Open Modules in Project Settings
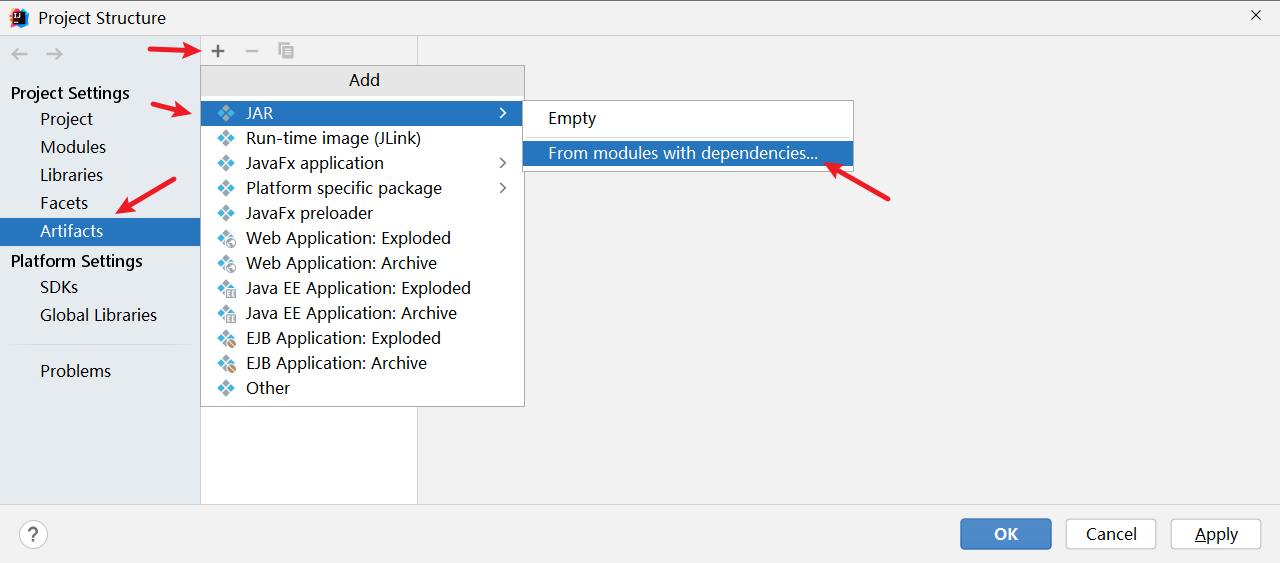 [73, 147]
